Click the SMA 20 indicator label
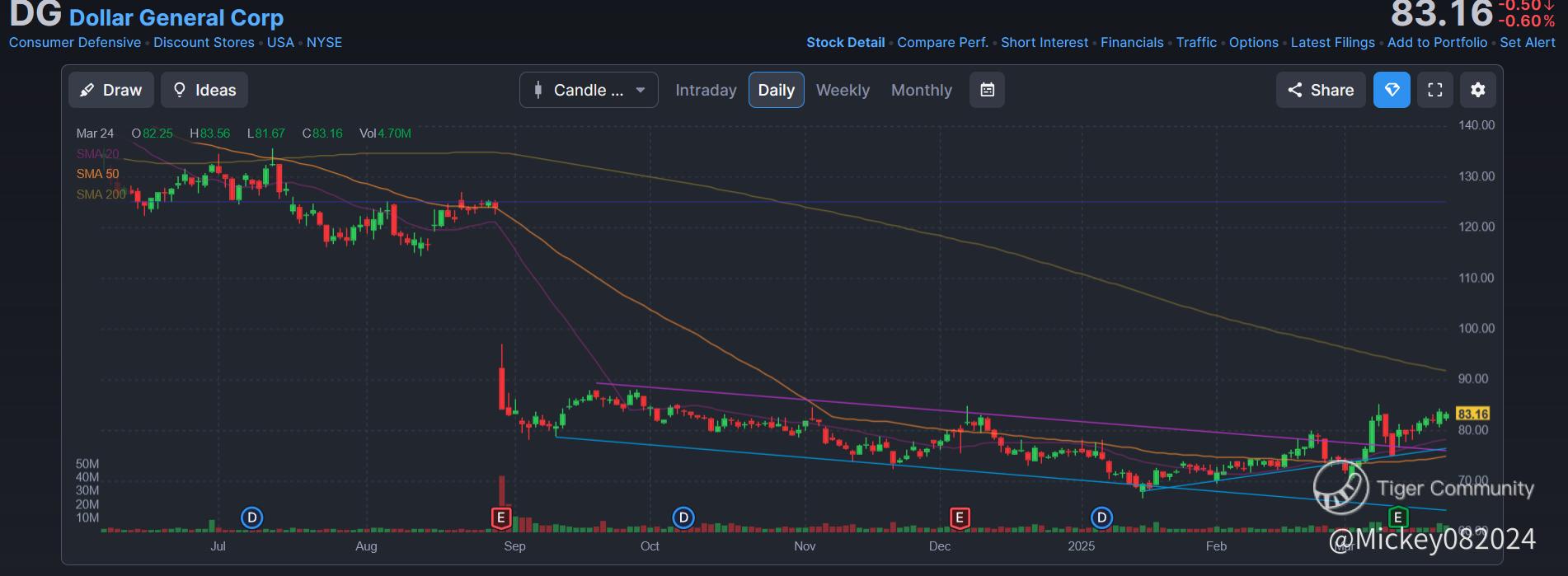1568x576 pixels. click(x=97, y=153)
